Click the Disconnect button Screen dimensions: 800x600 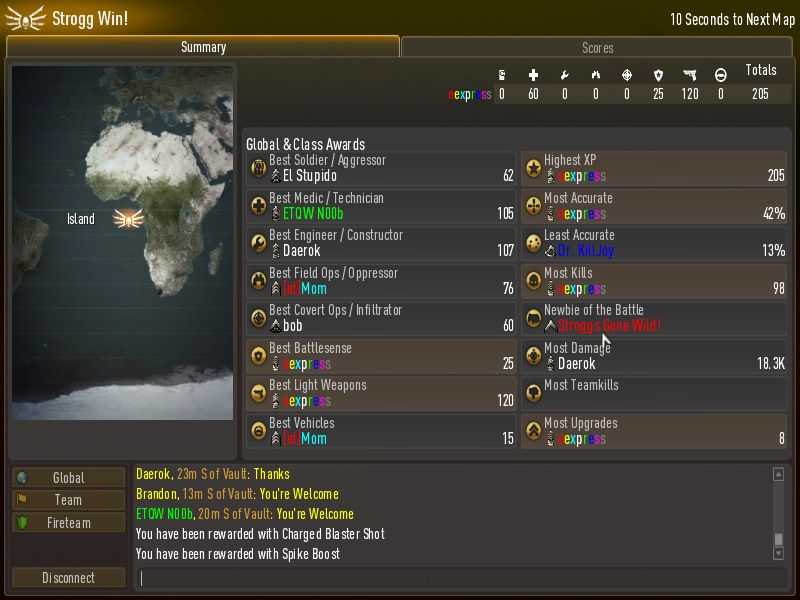(68, 578)
